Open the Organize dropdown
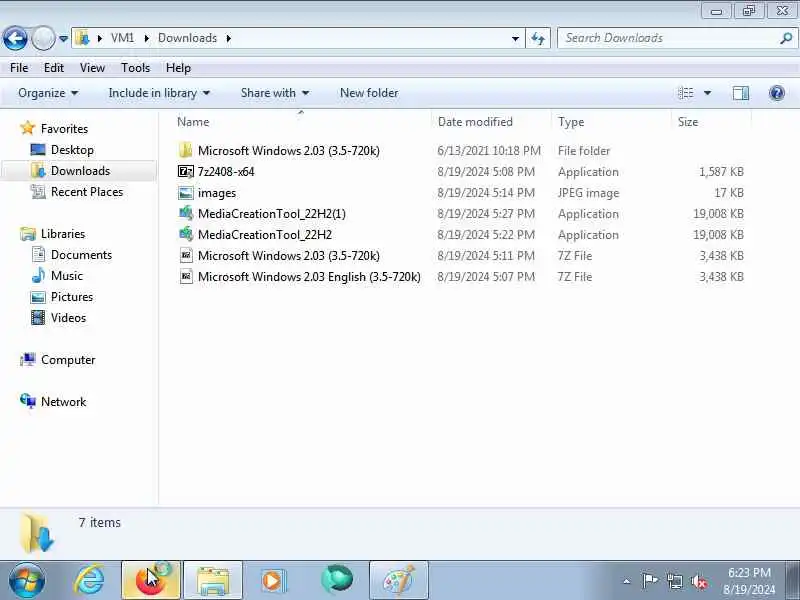Screen dimensions: 800x600 pyautogui.click(x=48, y=93)
